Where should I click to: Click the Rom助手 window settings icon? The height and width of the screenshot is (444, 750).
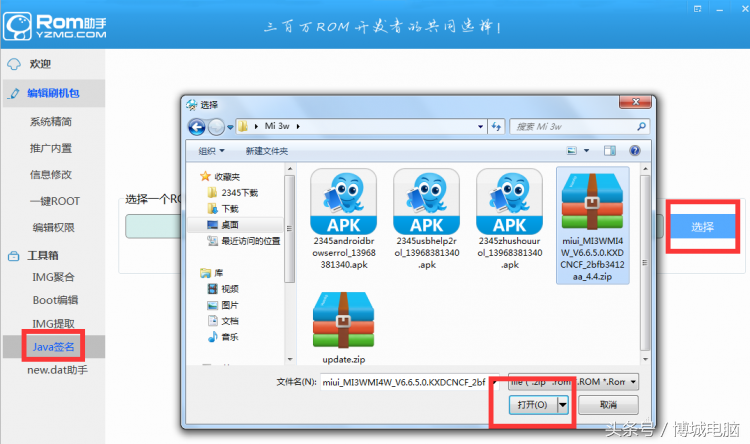click(x=697, y=9)
